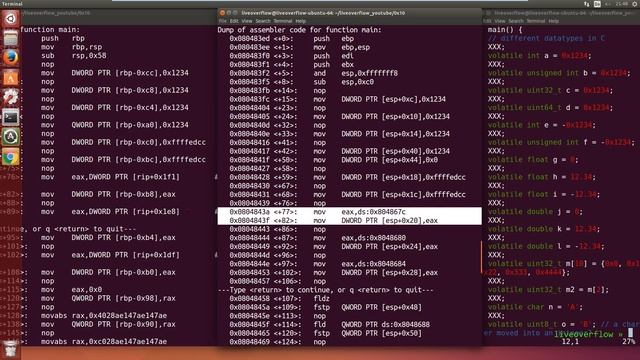
Task: Click 'main() {' in right editor window
Action: click(504, 30)
